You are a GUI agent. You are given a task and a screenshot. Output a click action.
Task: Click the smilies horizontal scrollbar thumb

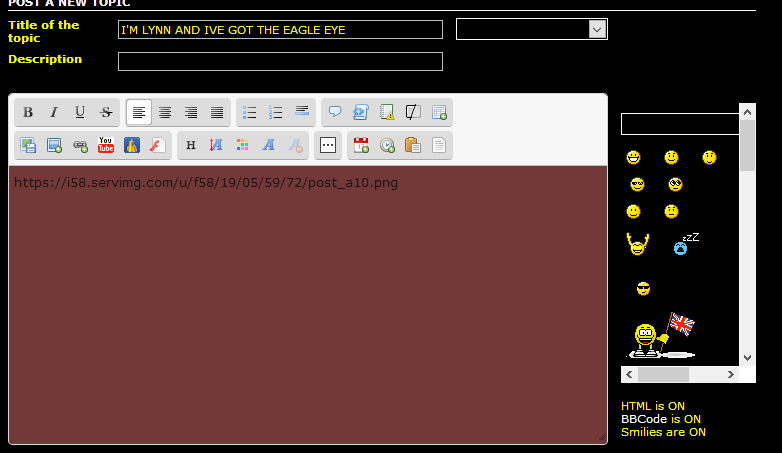point(663,374)
